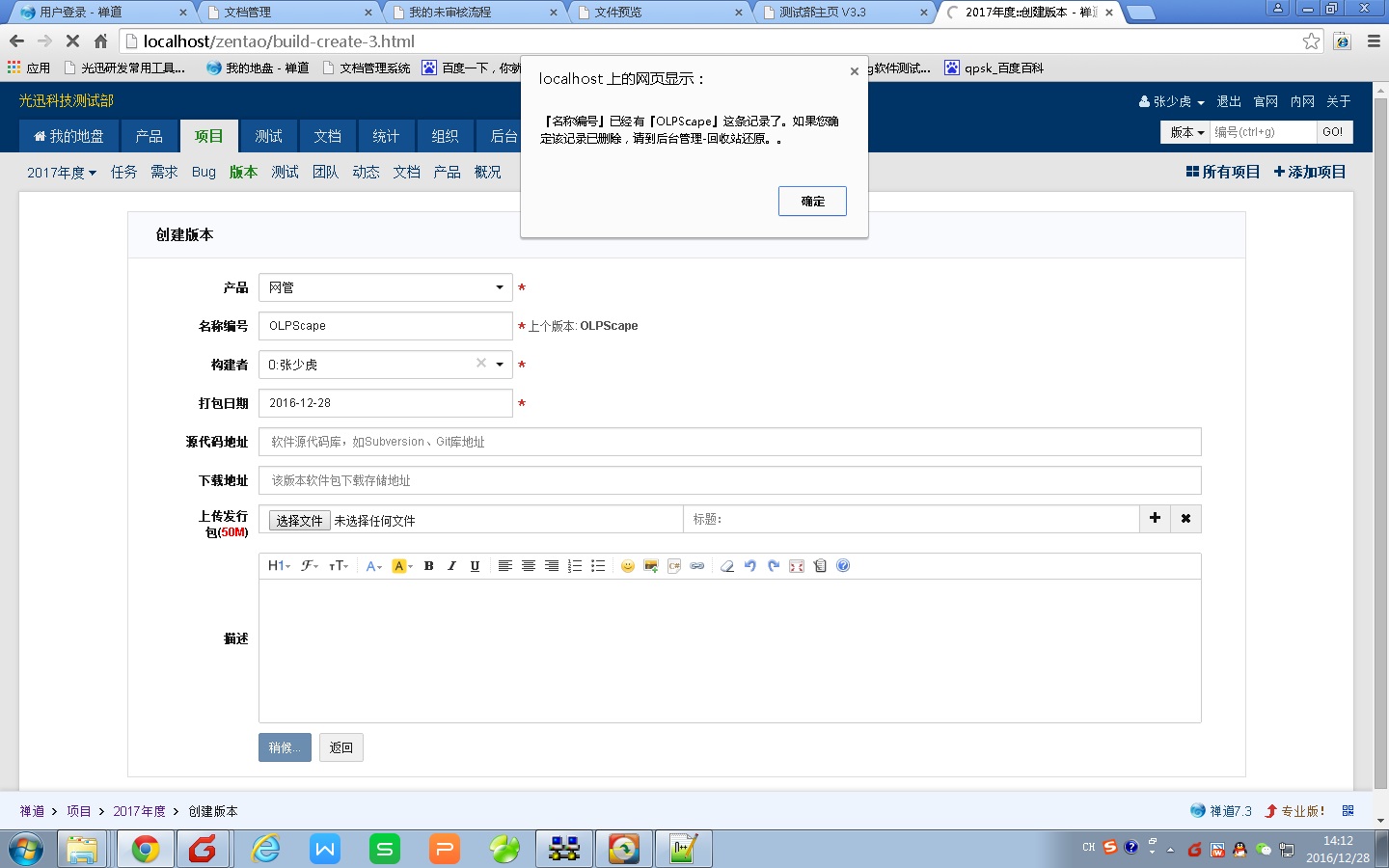
Task: Open 测试 main navigation tab
Action: pos(268,136)
